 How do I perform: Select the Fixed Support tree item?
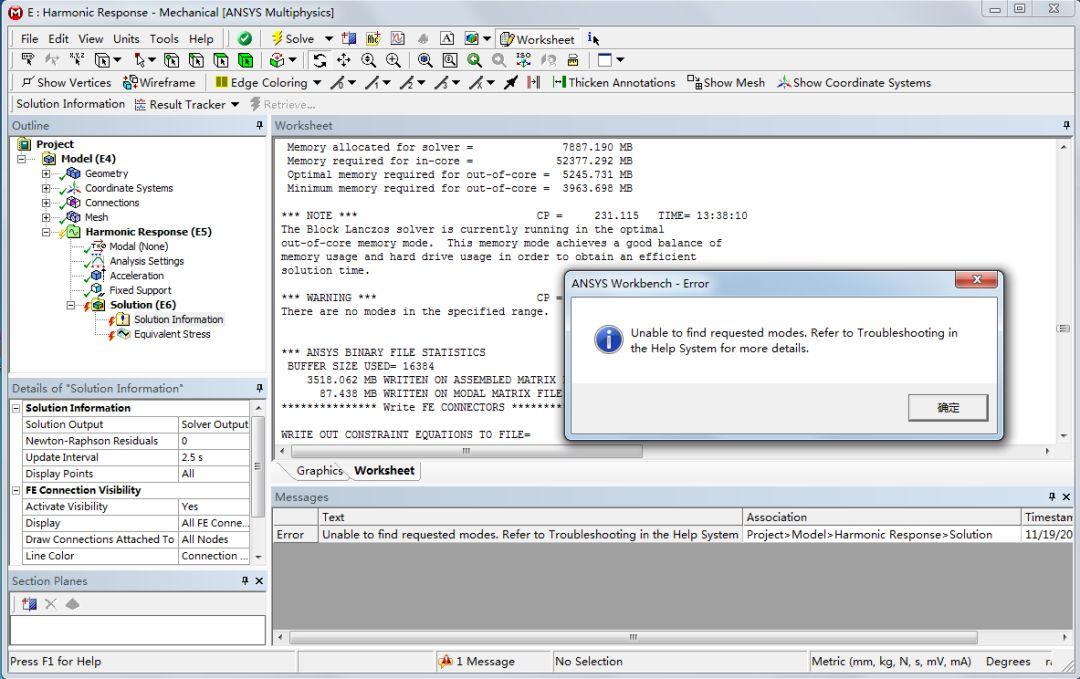[x=140, y=291]
